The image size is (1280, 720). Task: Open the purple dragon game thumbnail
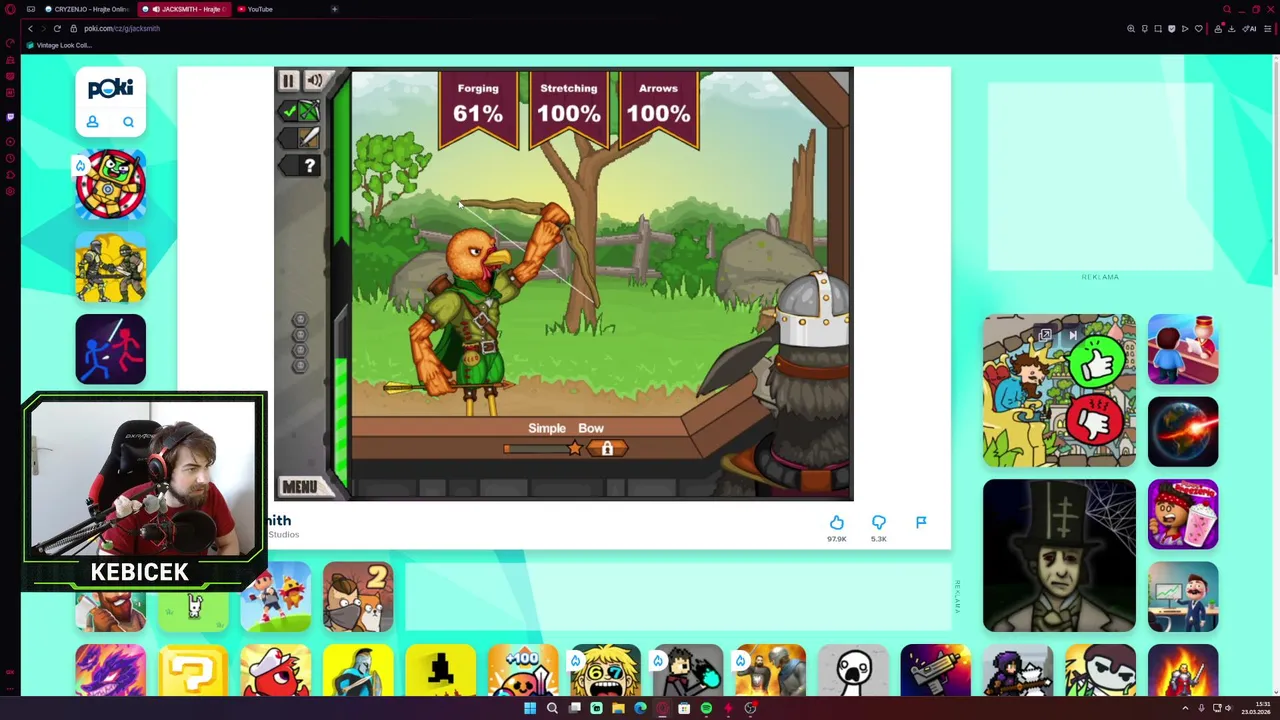coord(110,670)
